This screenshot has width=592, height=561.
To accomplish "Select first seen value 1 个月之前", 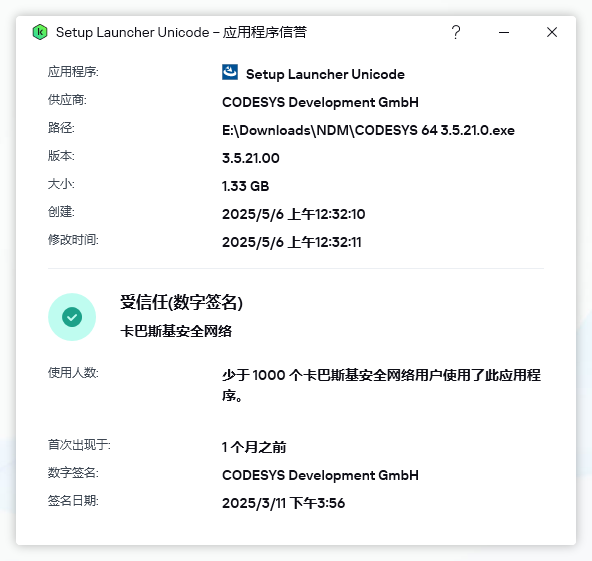I will 254,447.
